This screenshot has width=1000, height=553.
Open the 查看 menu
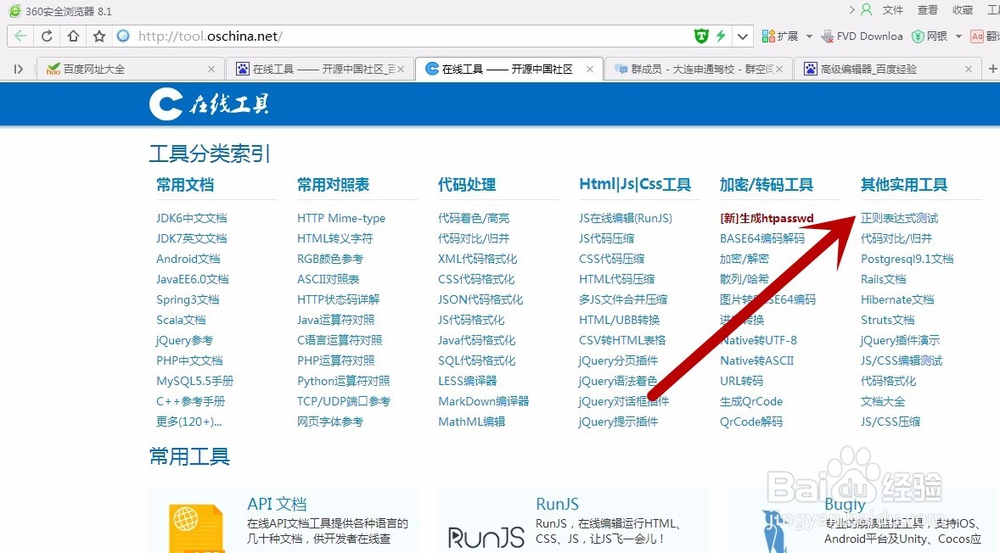tap(927, 10)
